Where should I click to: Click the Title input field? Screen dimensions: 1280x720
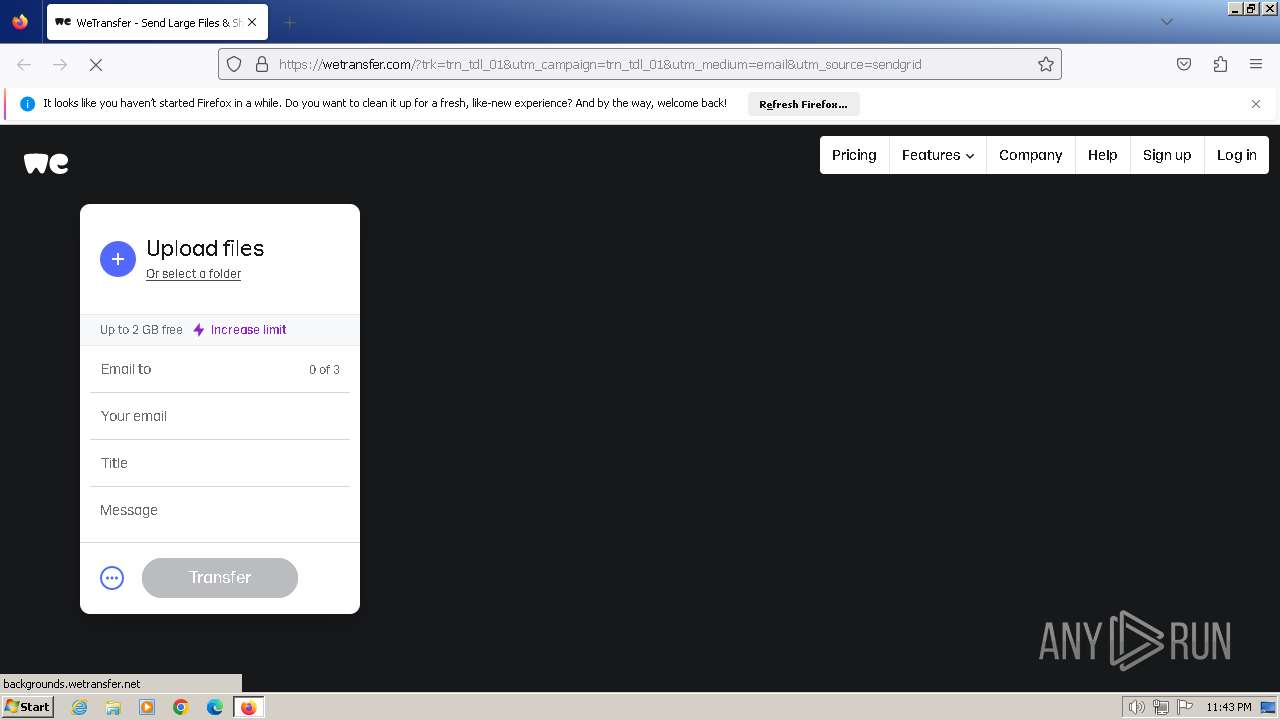(220, 463)
